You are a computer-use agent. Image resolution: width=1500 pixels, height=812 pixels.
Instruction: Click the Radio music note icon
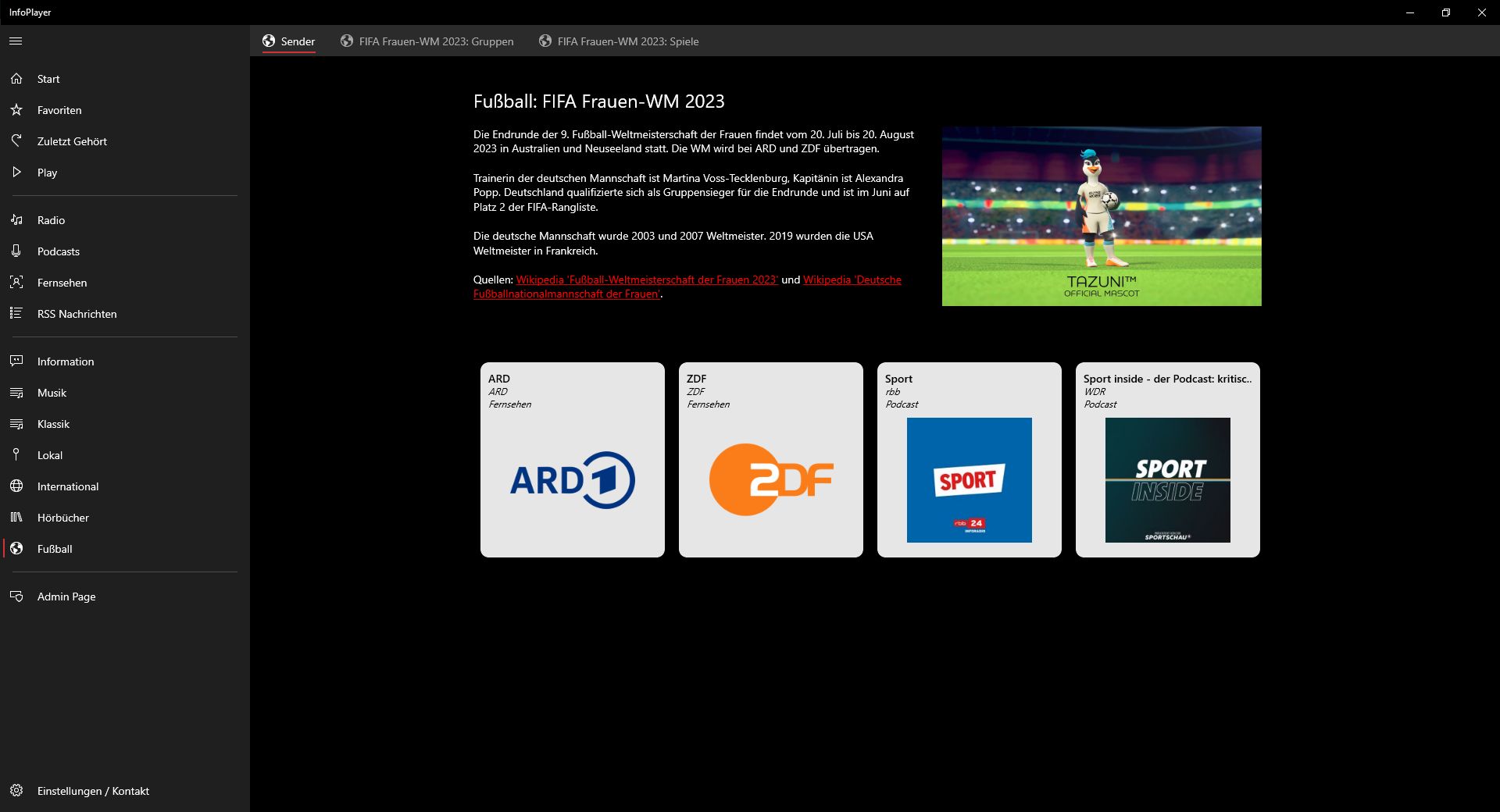16,220
